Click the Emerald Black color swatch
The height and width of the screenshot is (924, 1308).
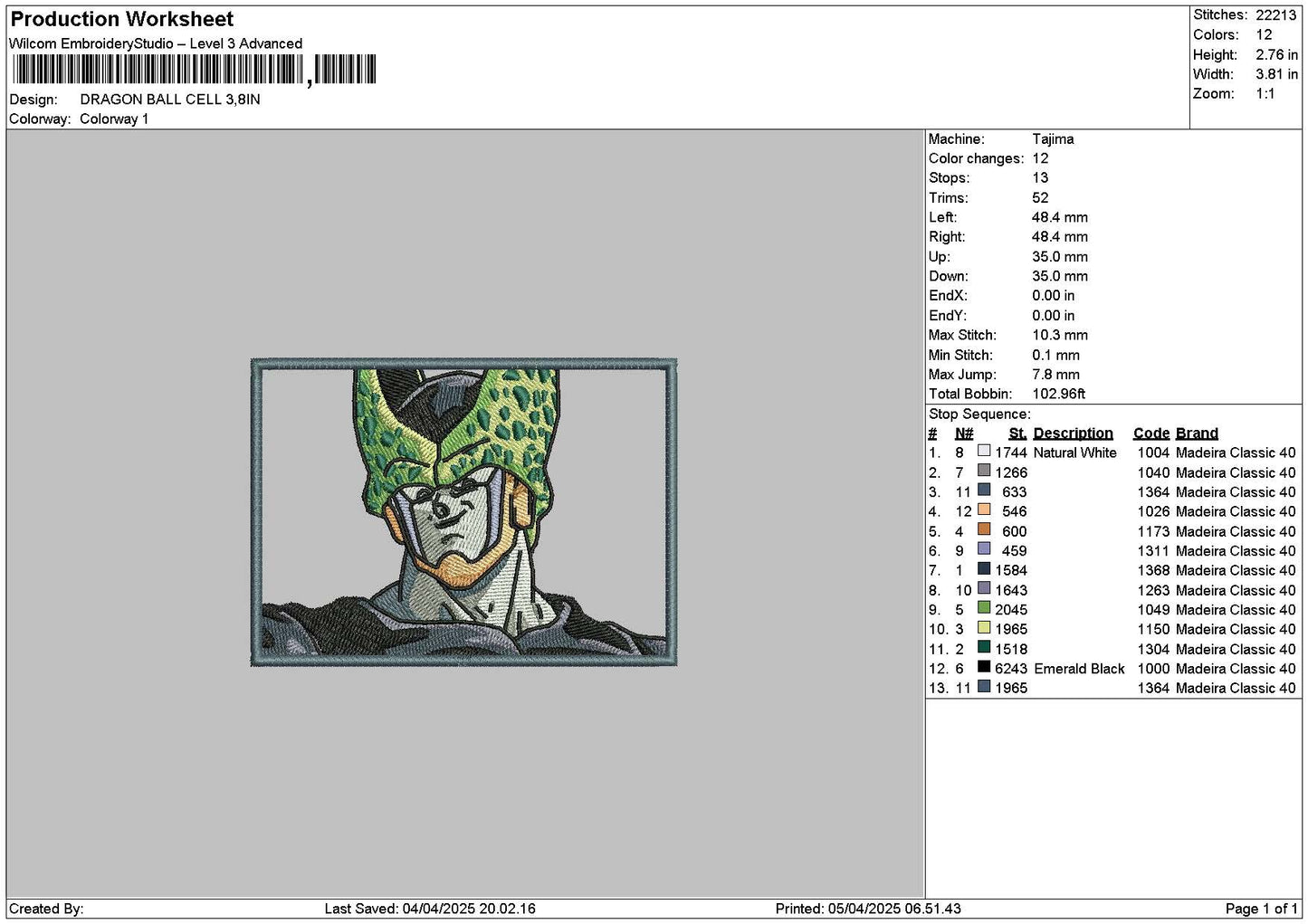tap(984, 667)
